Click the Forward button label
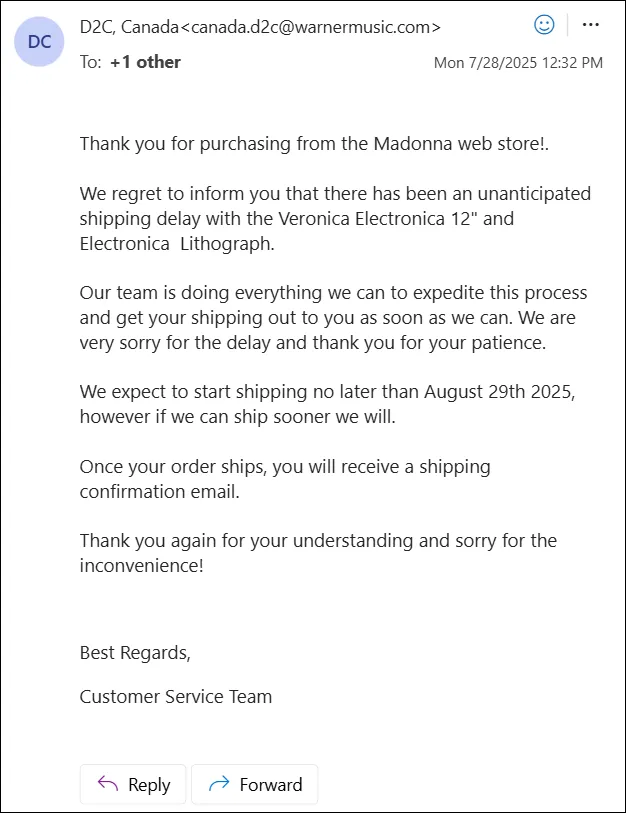This screenshot has height=813, width=626. pyautogui.click(x=271, y=784)
